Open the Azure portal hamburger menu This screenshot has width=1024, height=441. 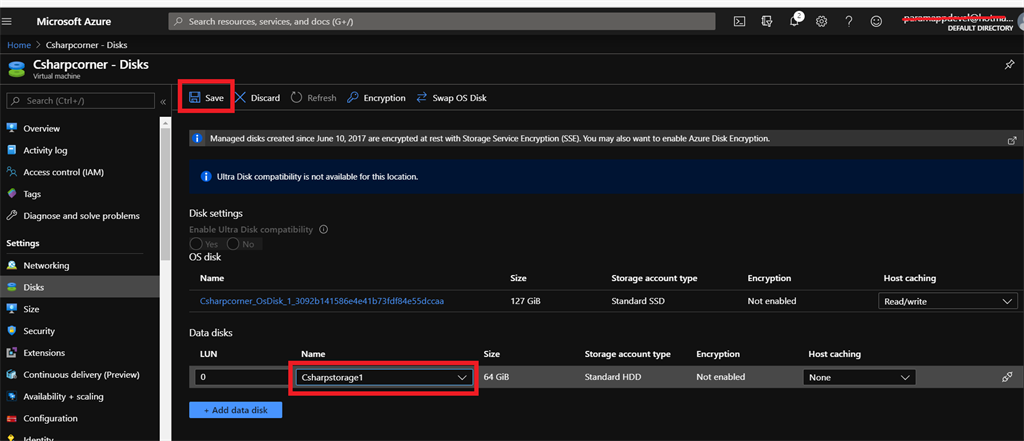click(x=8, y=22)
